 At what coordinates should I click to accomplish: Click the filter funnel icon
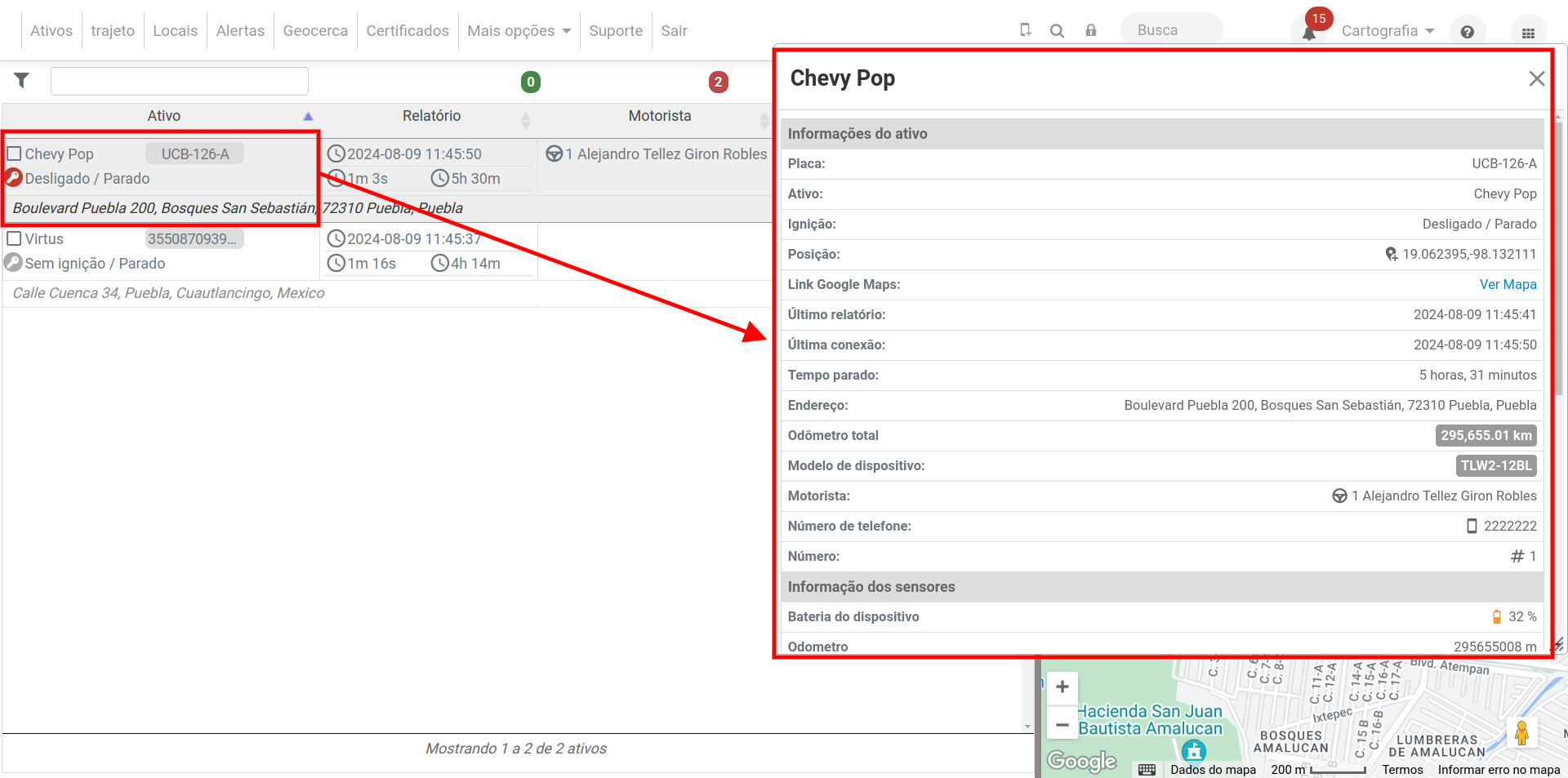pos(22,80)
